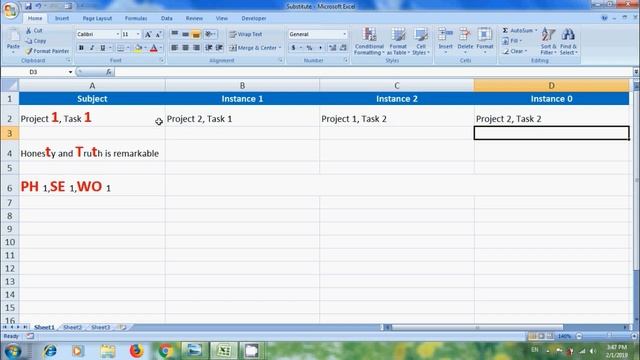
Task: Switch to the Data tab
Action: pyautogui.click(x=167, y=18)
